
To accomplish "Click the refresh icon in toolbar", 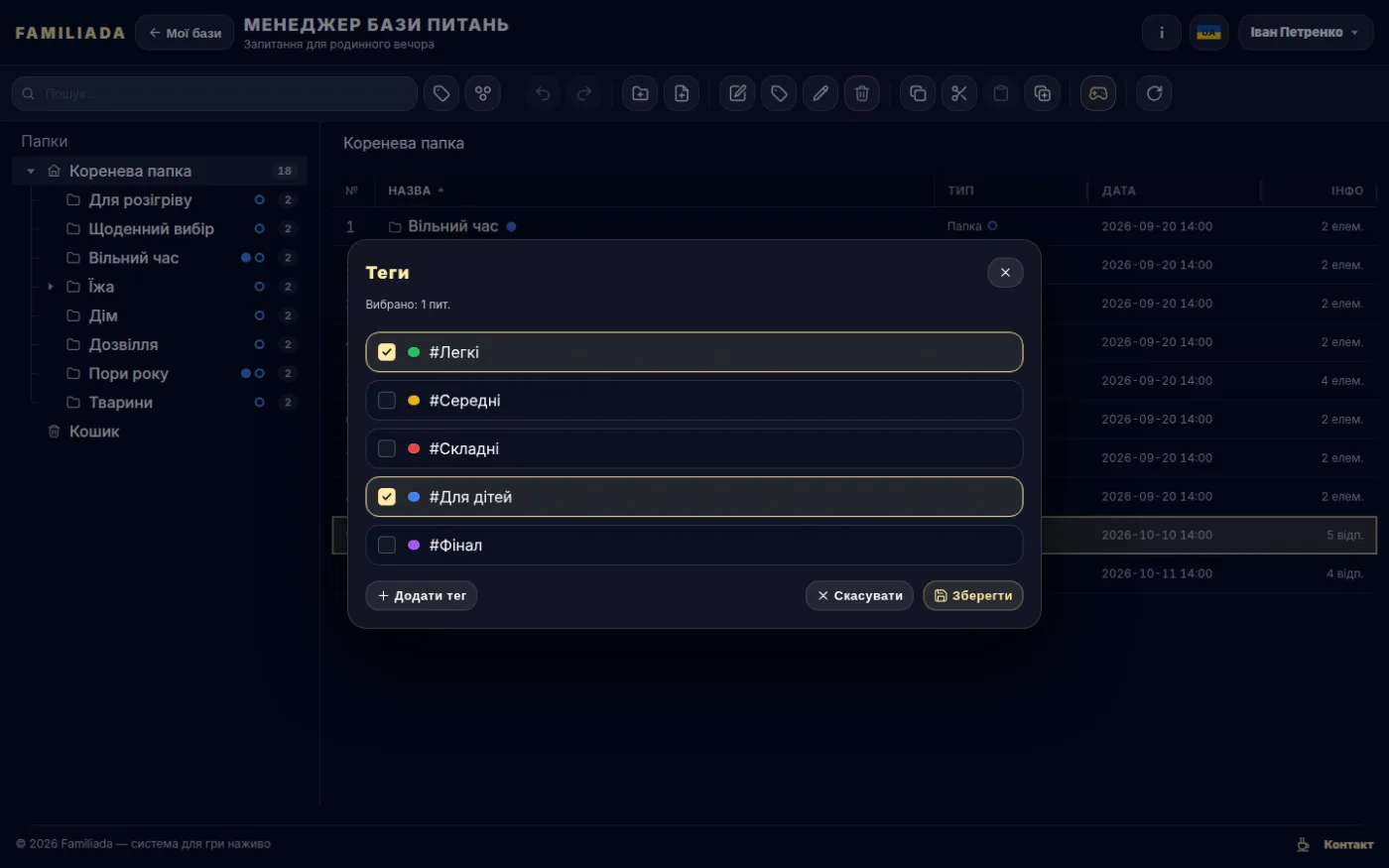I will click(x=1154, y=93).
